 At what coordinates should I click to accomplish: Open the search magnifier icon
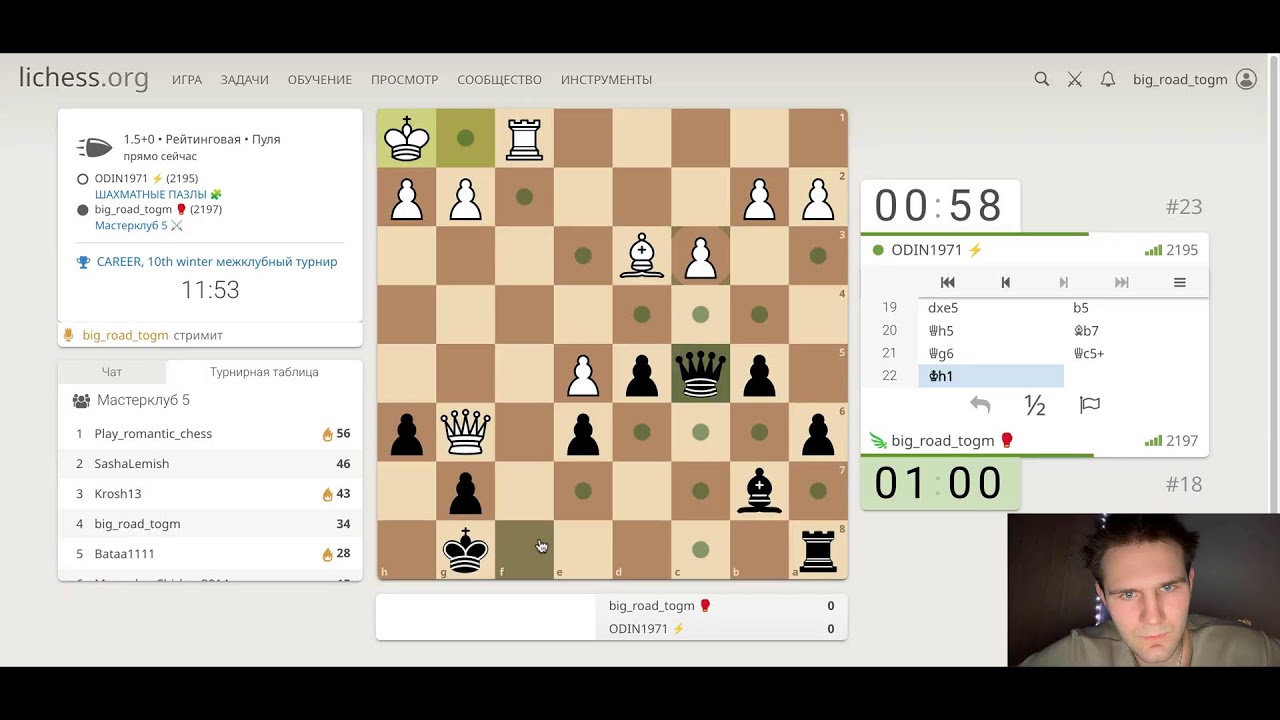click(1042, 79)
